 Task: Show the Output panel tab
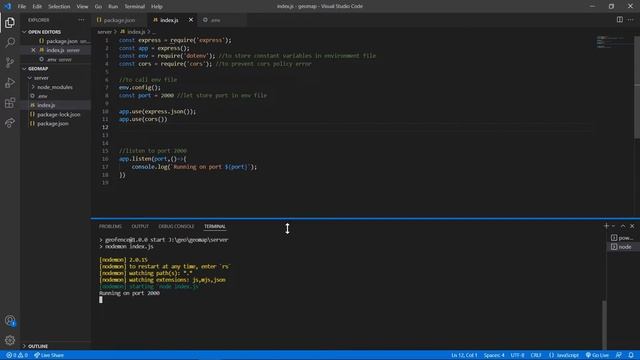[x=140, y=226]
